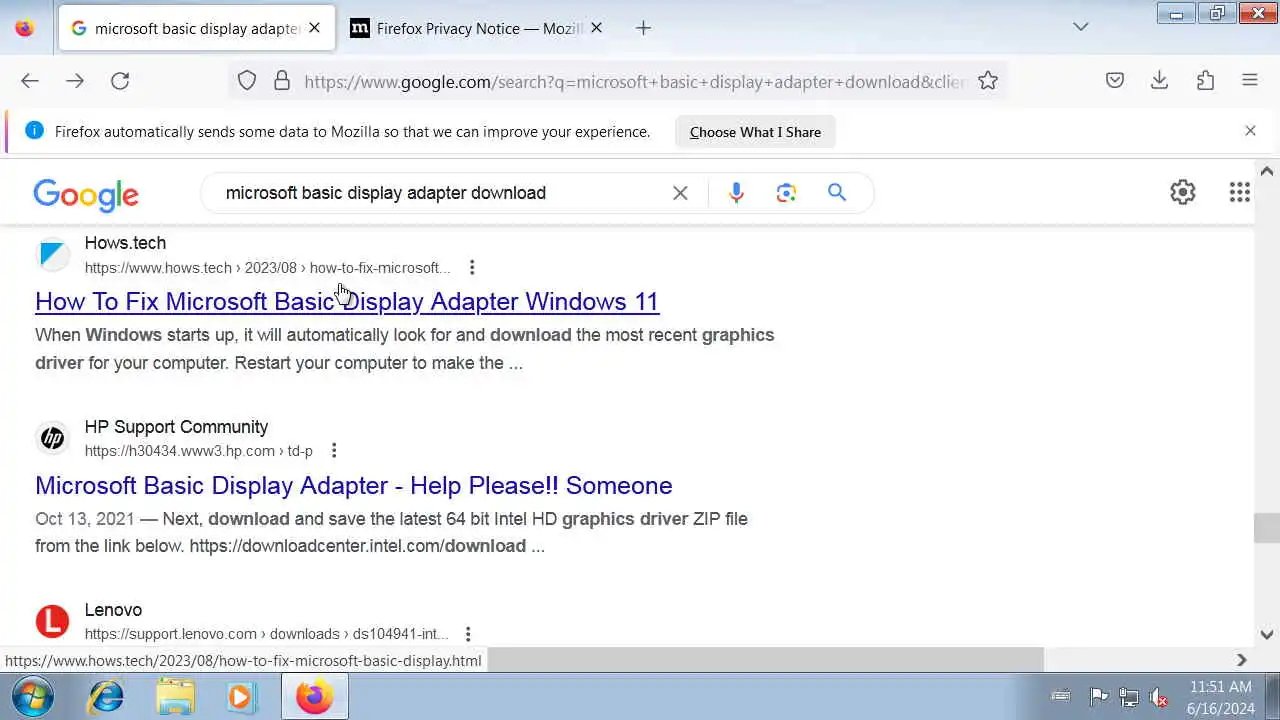Focus the Google search text box
The image size is (1280, 720).
tap(440, 193)
